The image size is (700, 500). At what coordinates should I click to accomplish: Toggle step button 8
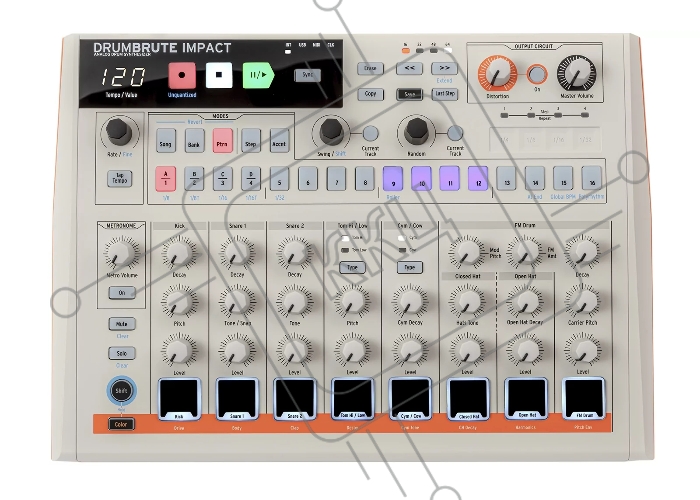pyautogui.click(x=364, y=179)
